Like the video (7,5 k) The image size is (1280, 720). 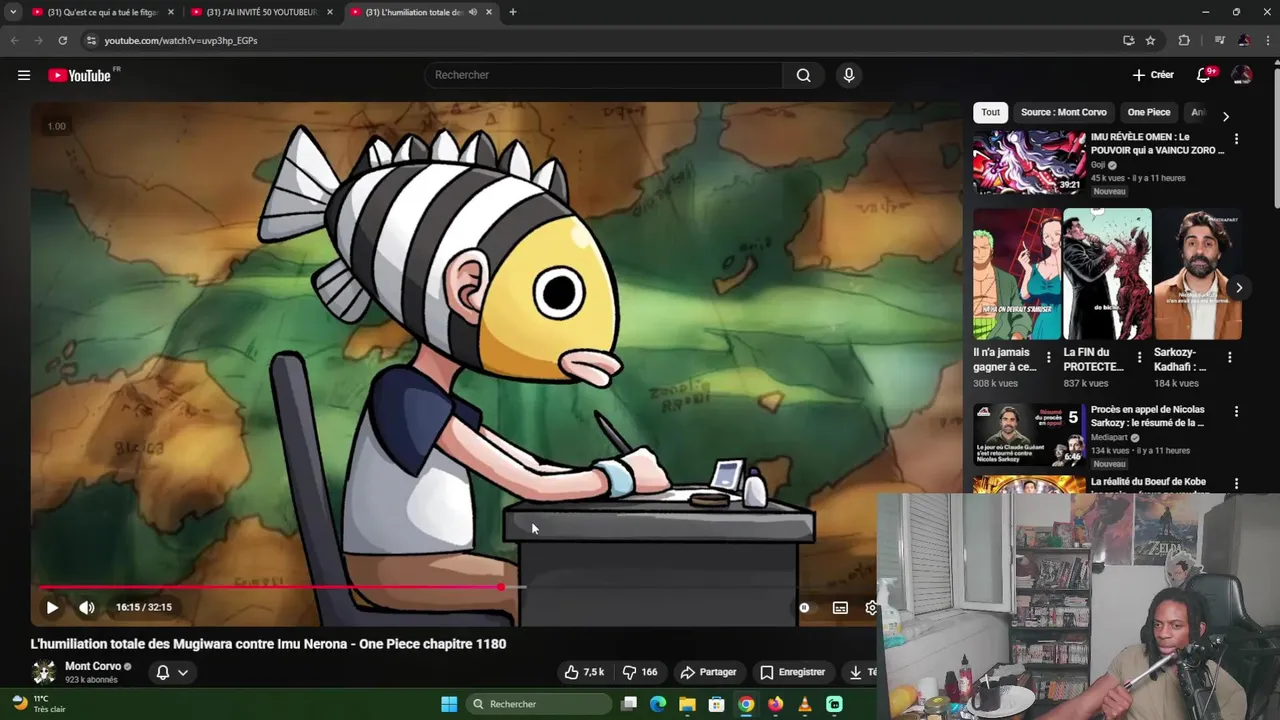coord(584,672)
